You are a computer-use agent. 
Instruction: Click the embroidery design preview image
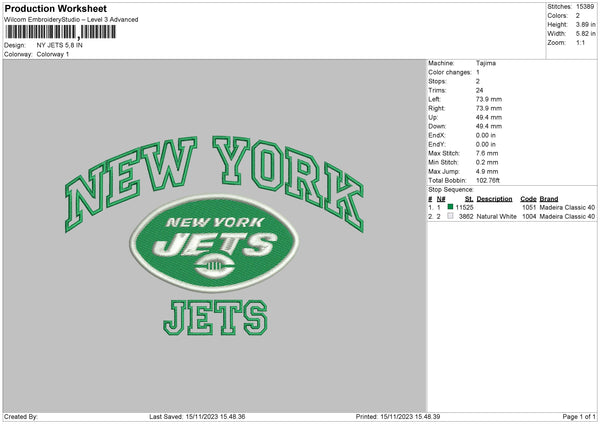click(x=214, y=236)
